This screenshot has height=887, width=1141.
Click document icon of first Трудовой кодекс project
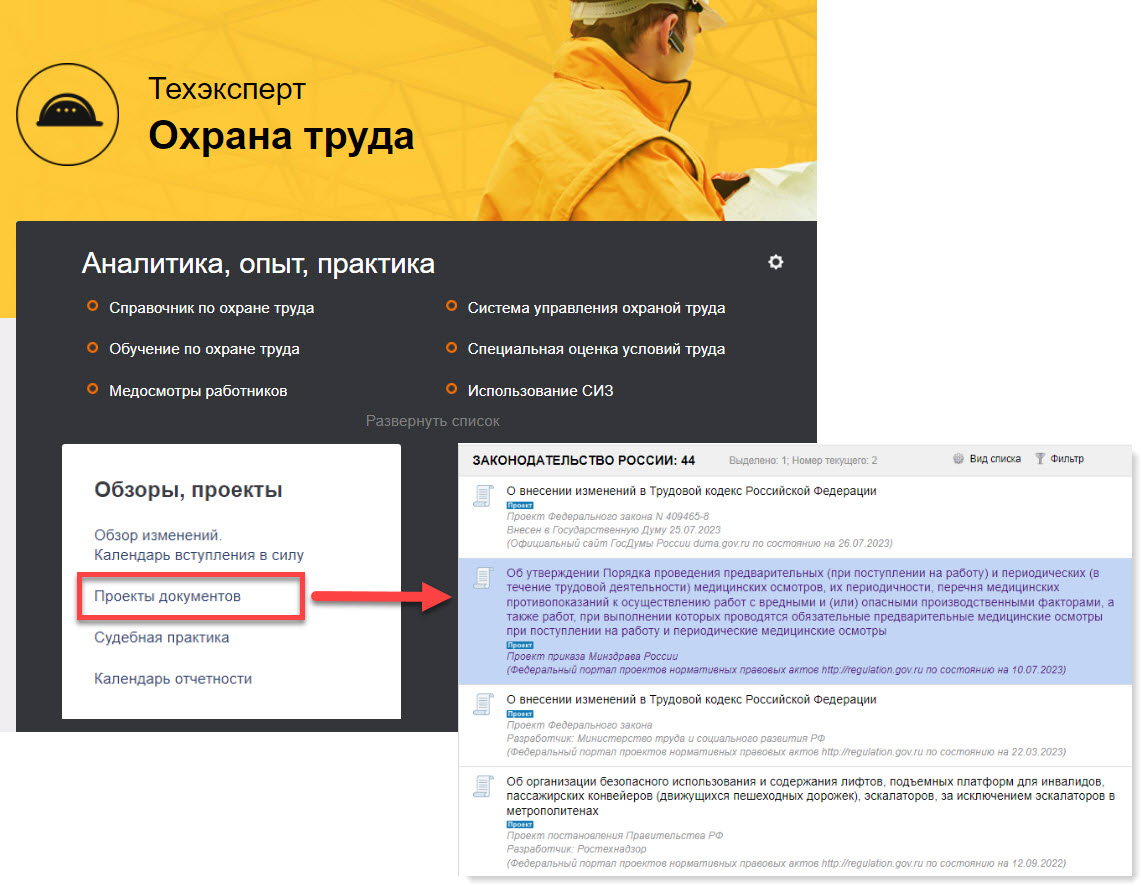483,496
